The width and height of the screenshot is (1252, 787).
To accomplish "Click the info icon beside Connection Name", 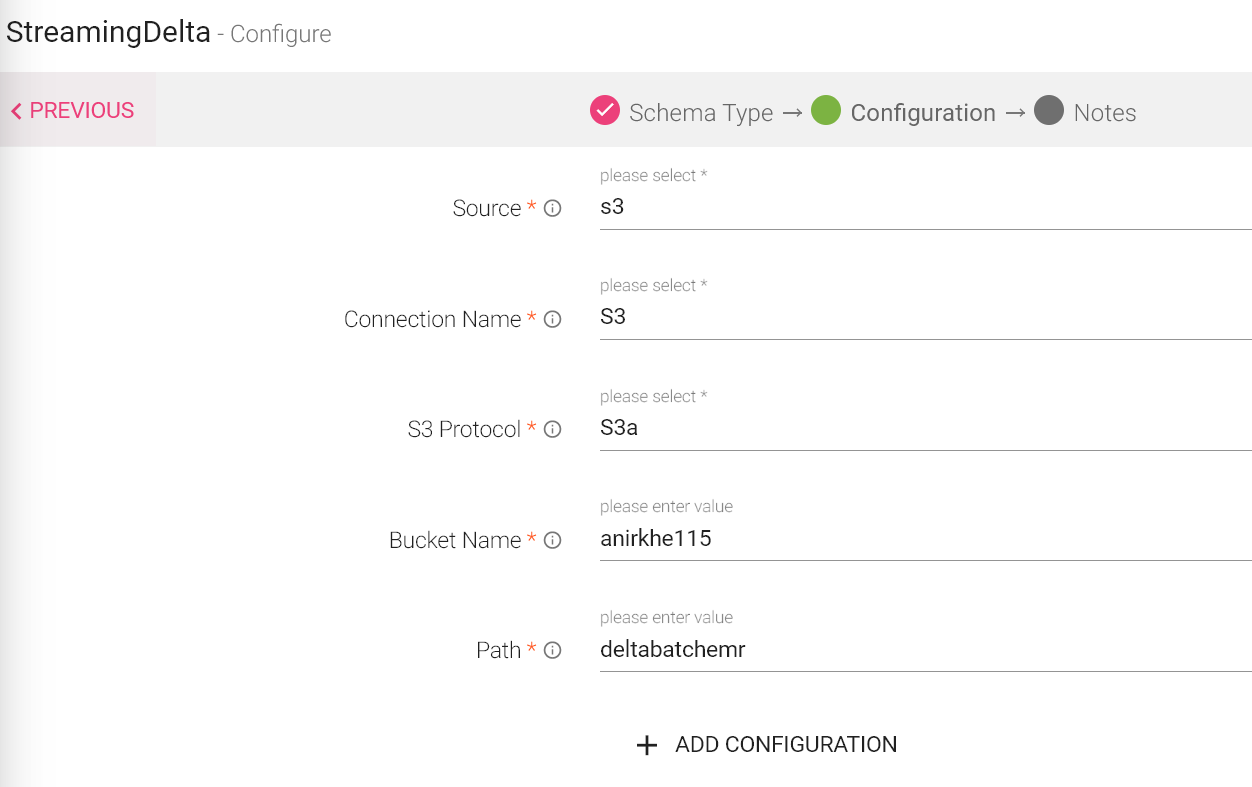I will pyautogui.click(x=552, y=320).
